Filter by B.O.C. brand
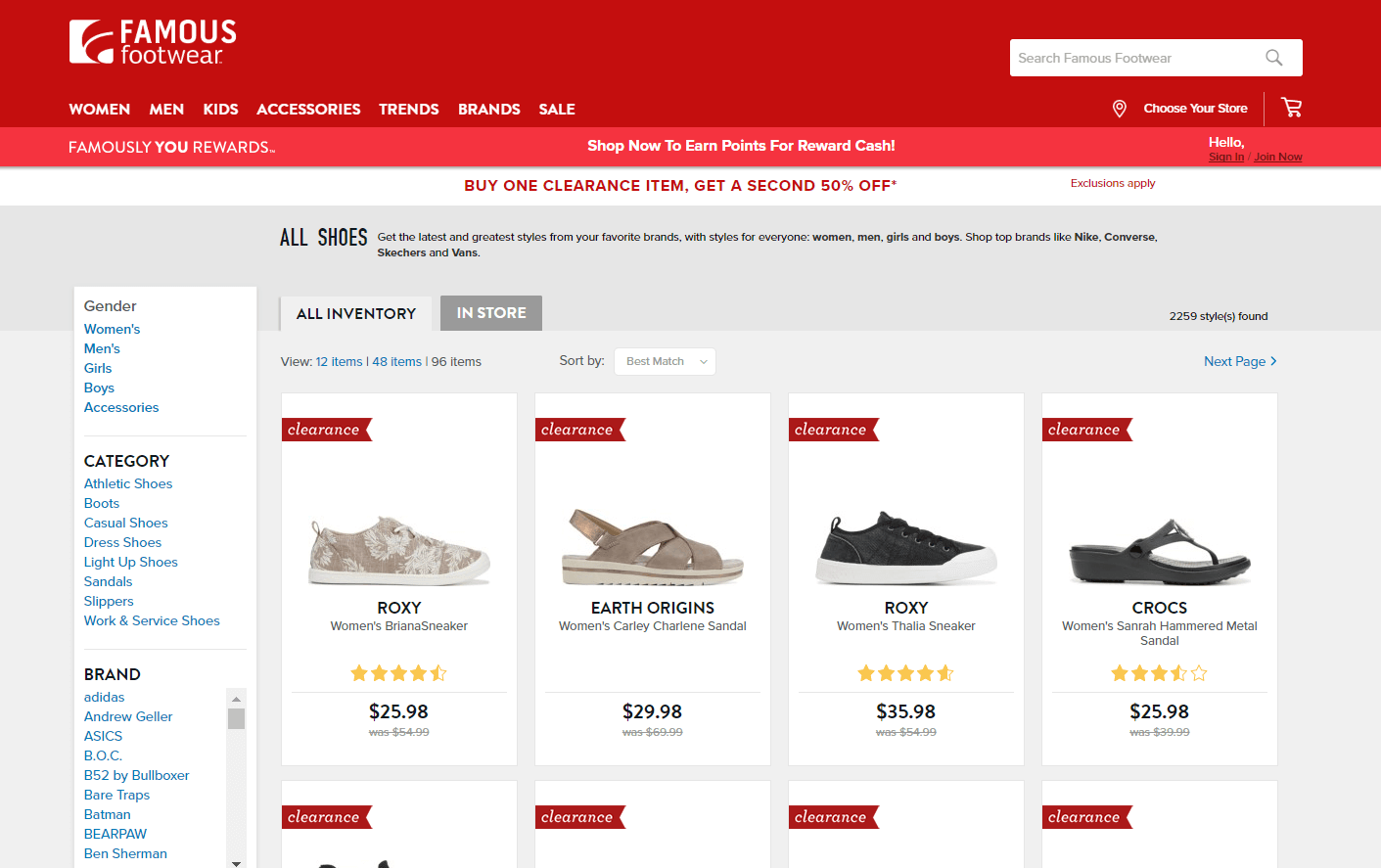The image size is (1381, 868). pyautogui.click(x=103, y=755)
